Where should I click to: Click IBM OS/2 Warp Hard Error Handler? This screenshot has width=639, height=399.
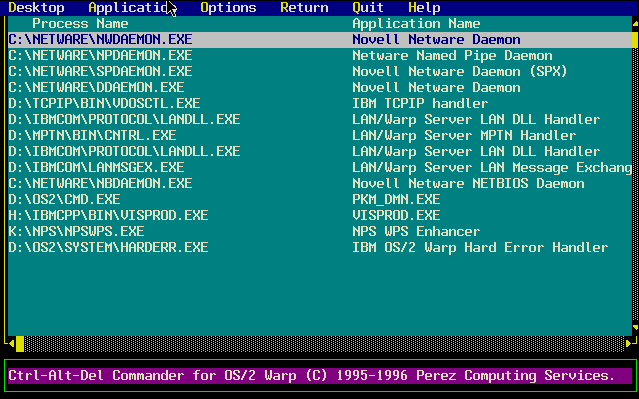tap(480, 247)
